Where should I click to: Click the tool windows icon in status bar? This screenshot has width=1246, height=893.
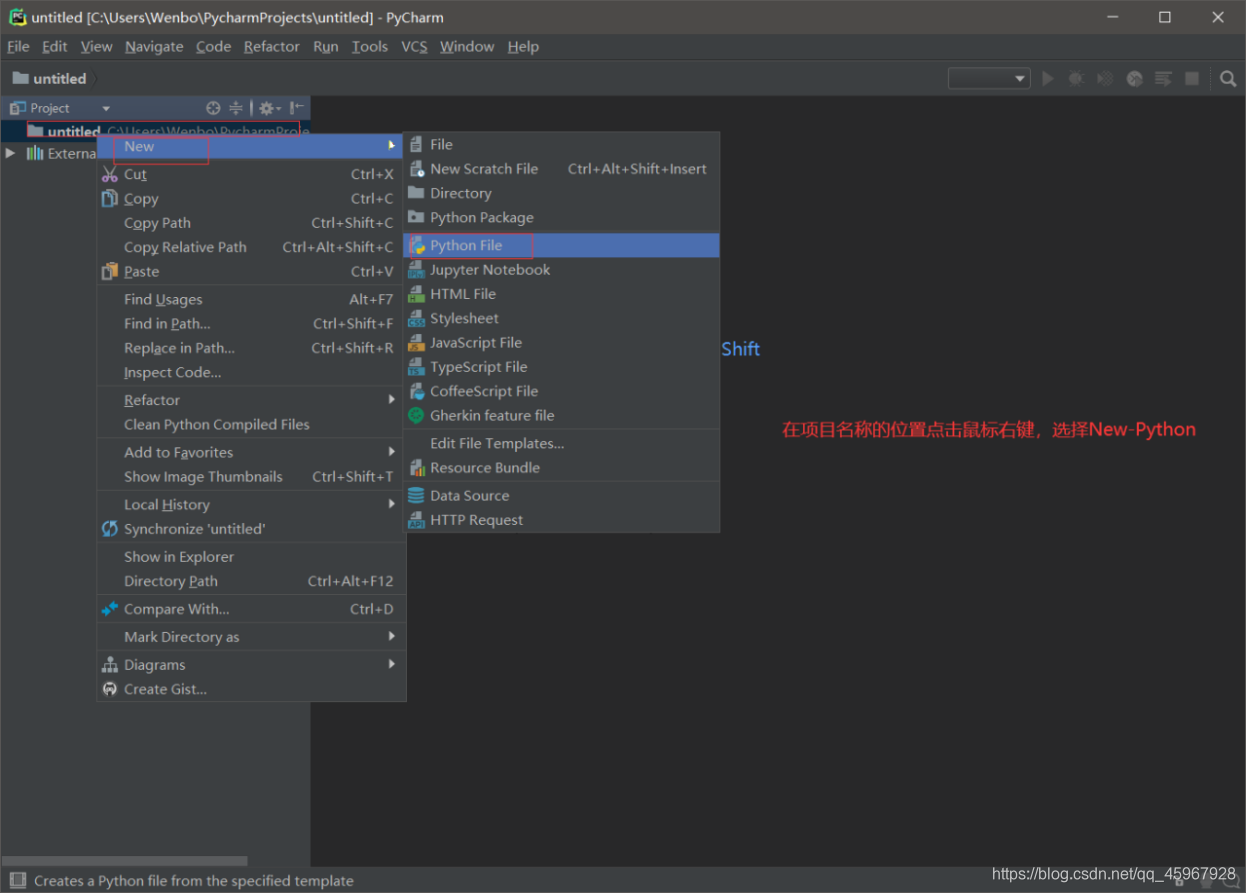(17, 881)
